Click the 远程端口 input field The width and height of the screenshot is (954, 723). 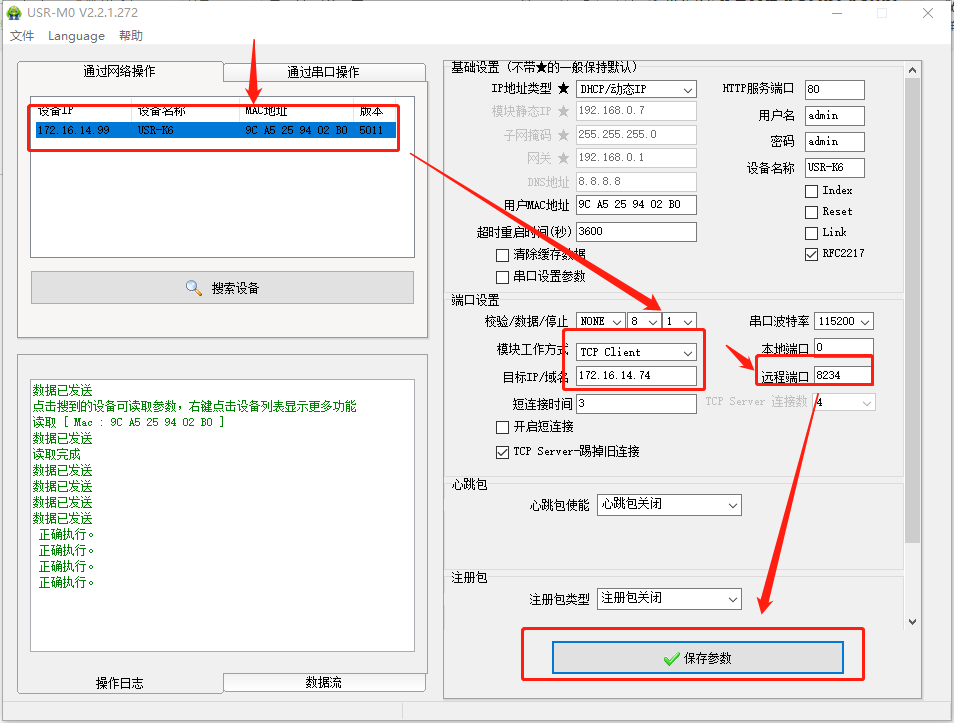pyautogui.click(x=842, y=376)
